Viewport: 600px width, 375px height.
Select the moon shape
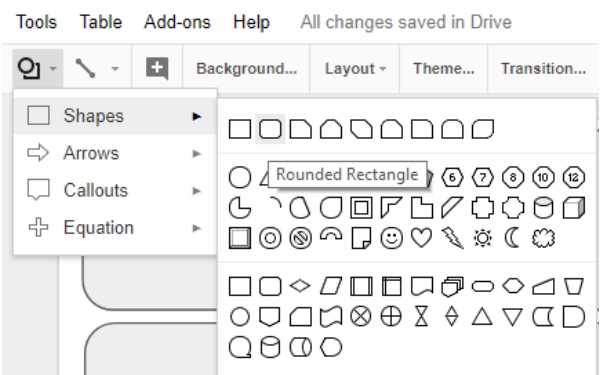tap(512, 238)
